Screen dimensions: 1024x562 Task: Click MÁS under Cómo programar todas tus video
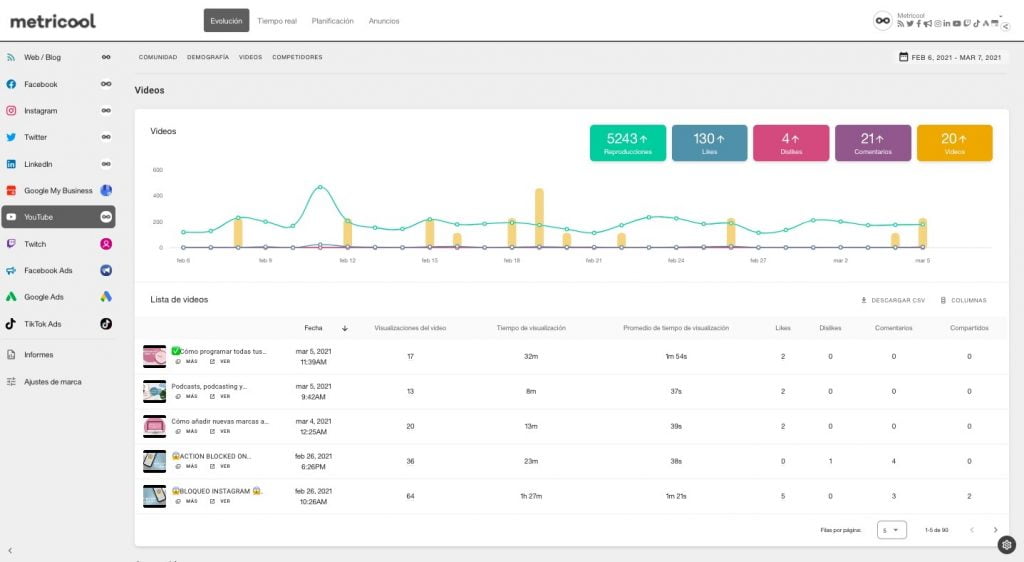tap(186, 362)
